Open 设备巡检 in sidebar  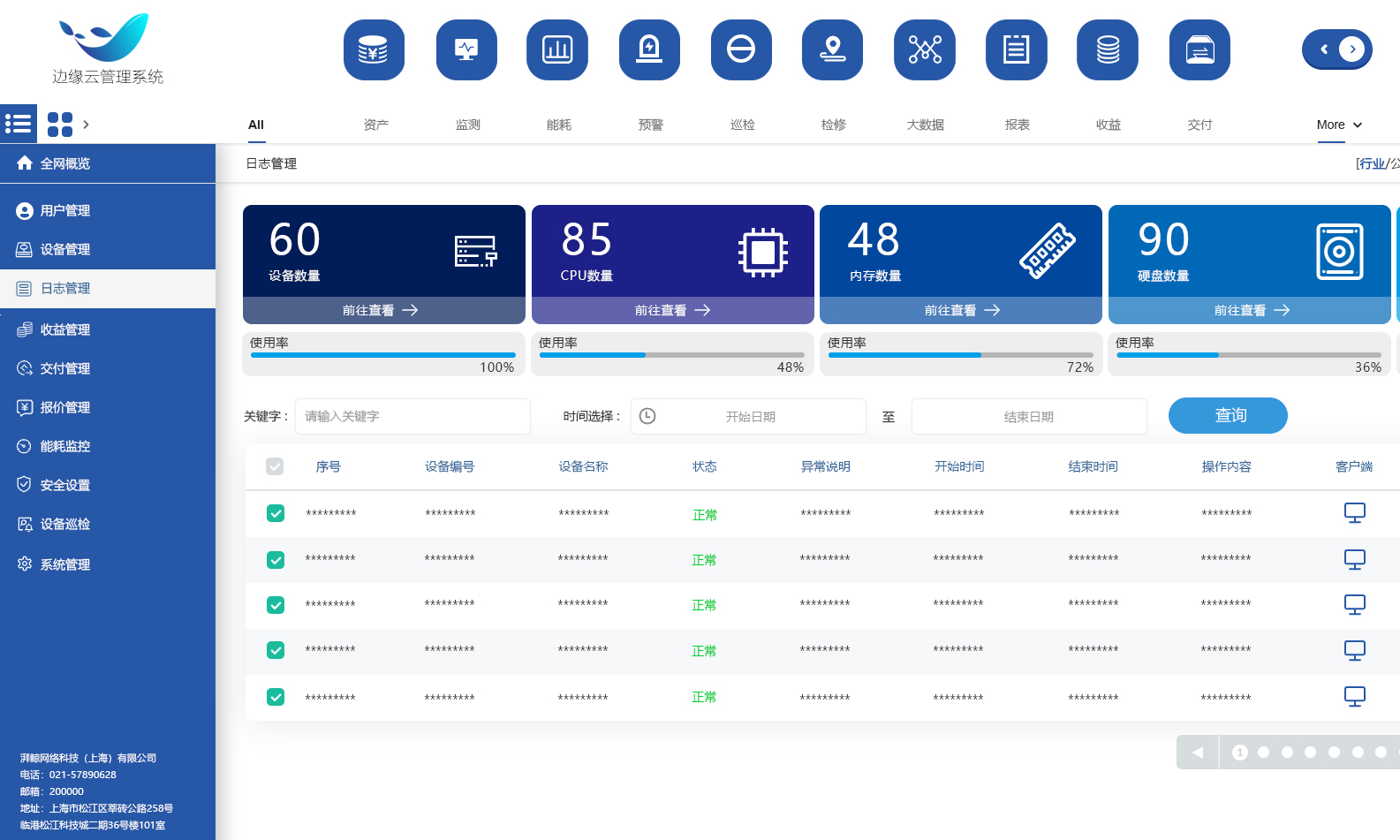[x=108, y=524]
